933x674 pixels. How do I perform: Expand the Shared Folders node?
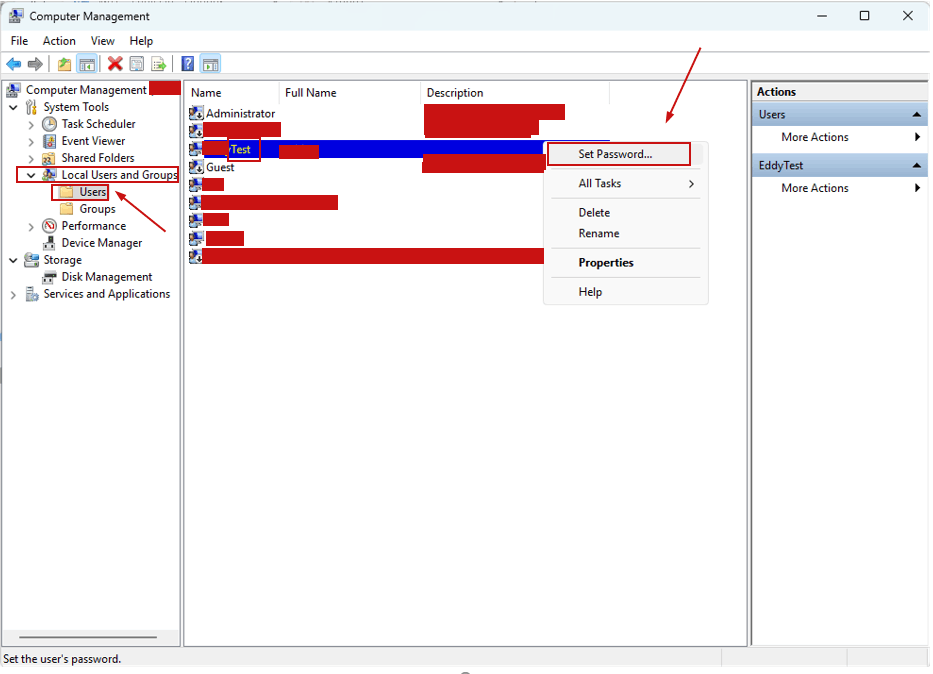point(31,159)
